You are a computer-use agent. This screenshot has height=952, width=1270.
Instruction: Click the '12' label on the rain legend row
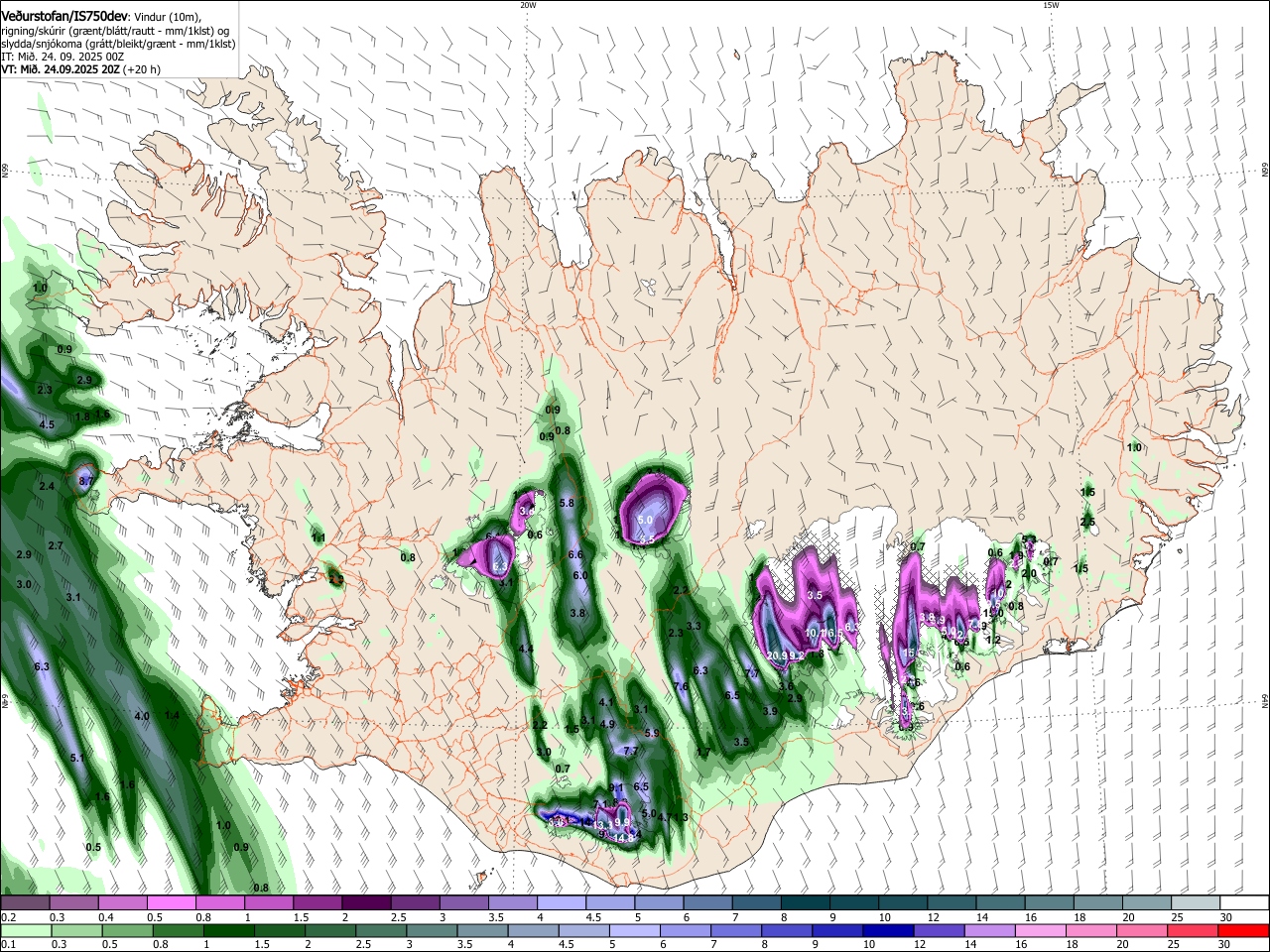coord(919,943)
